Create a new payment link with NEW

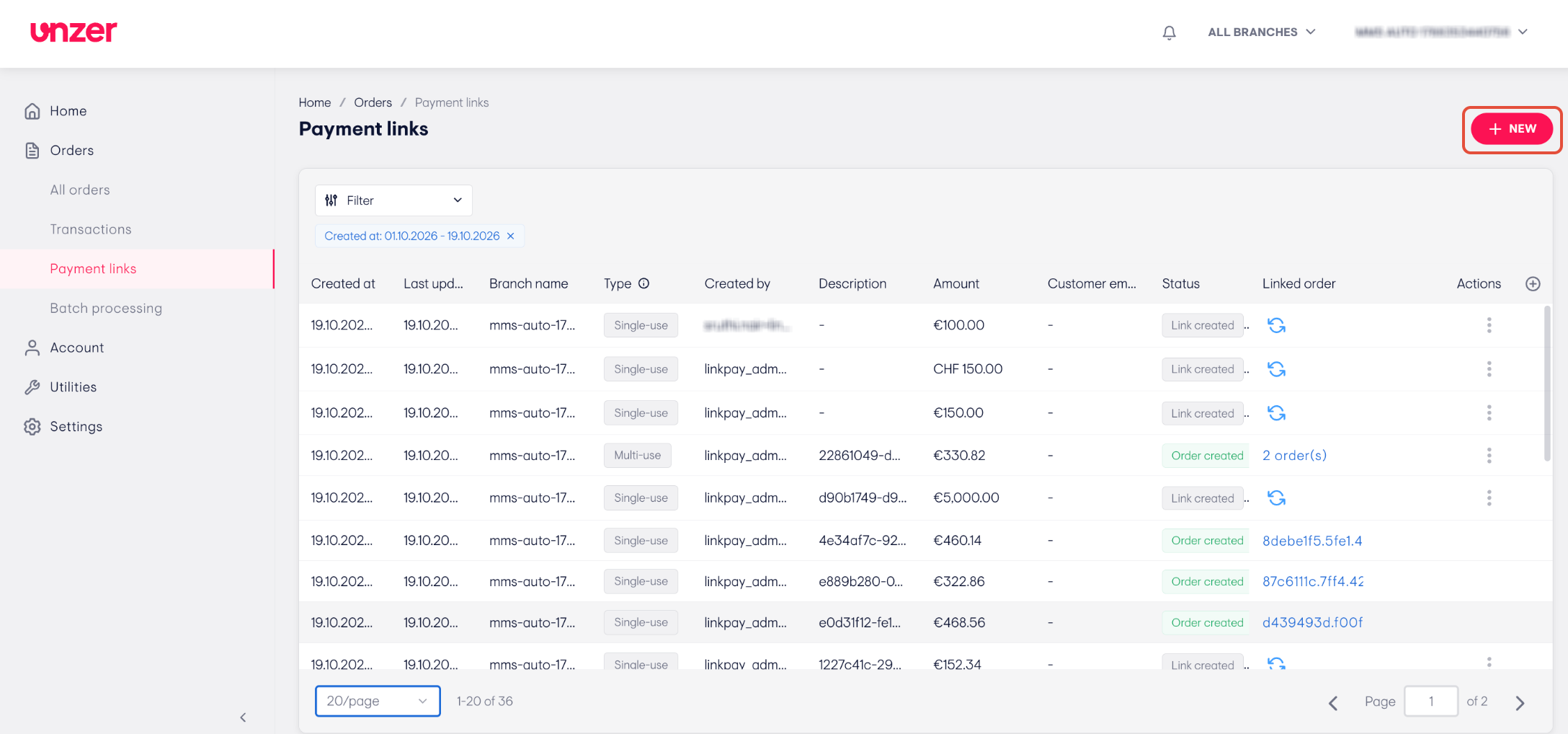(x=1512, y=129)
